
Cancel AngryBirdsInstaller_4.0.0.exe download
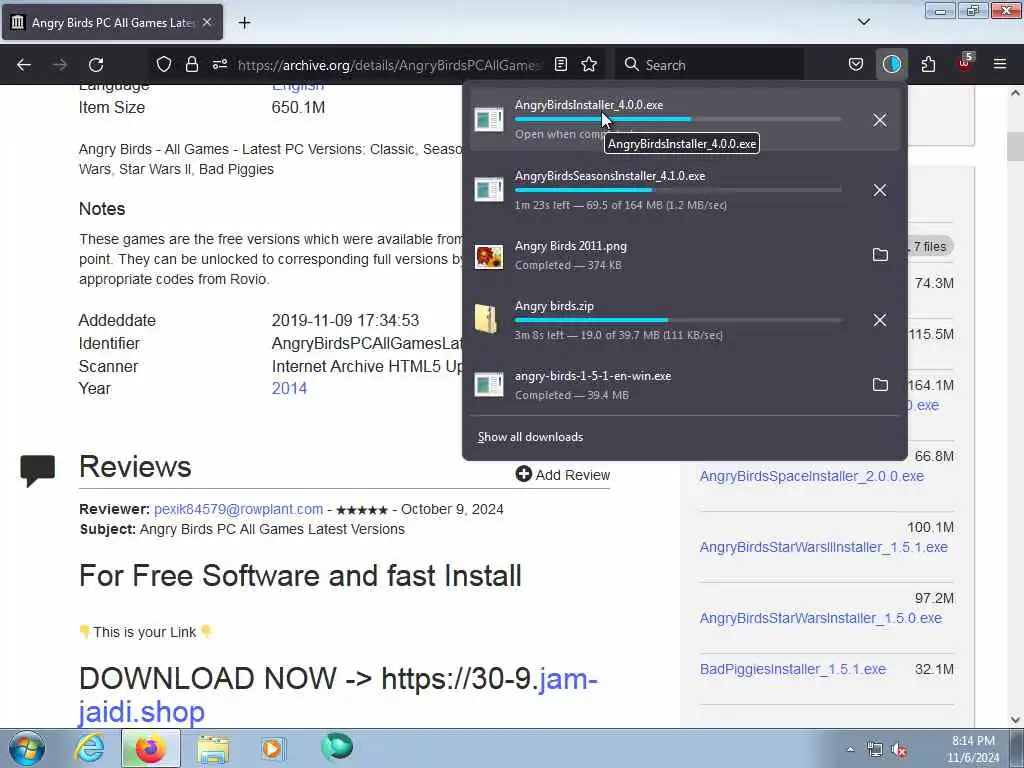pos(880,120)
